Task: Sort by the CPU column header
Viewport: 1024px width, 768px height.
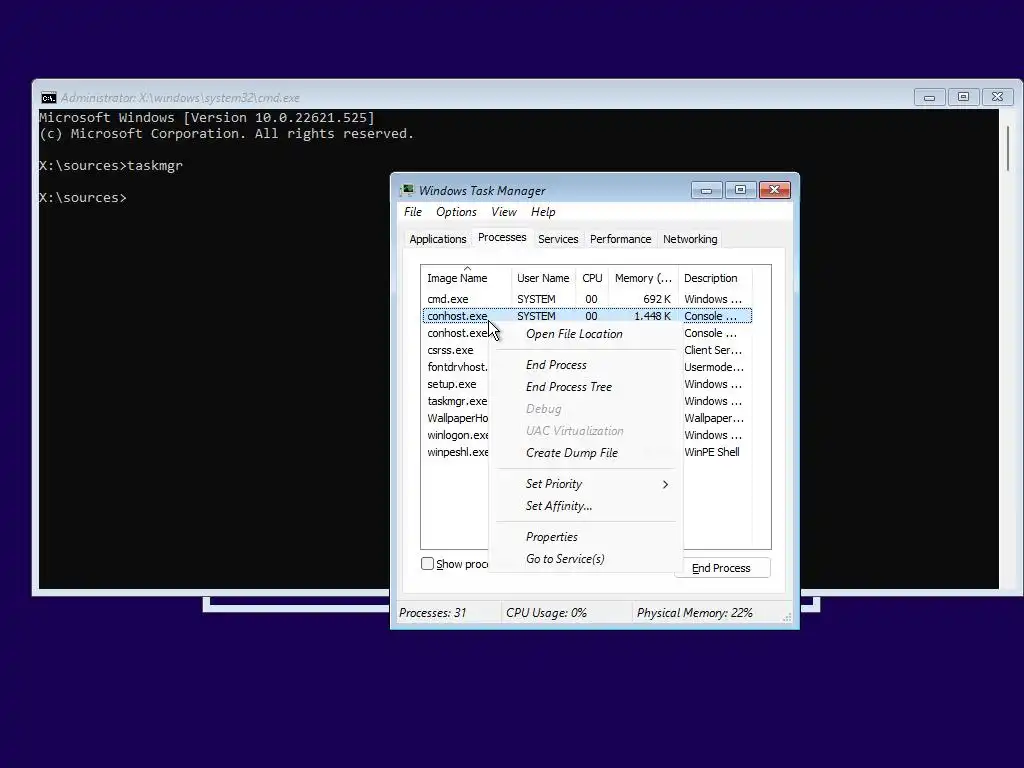Action: point(592,278)
